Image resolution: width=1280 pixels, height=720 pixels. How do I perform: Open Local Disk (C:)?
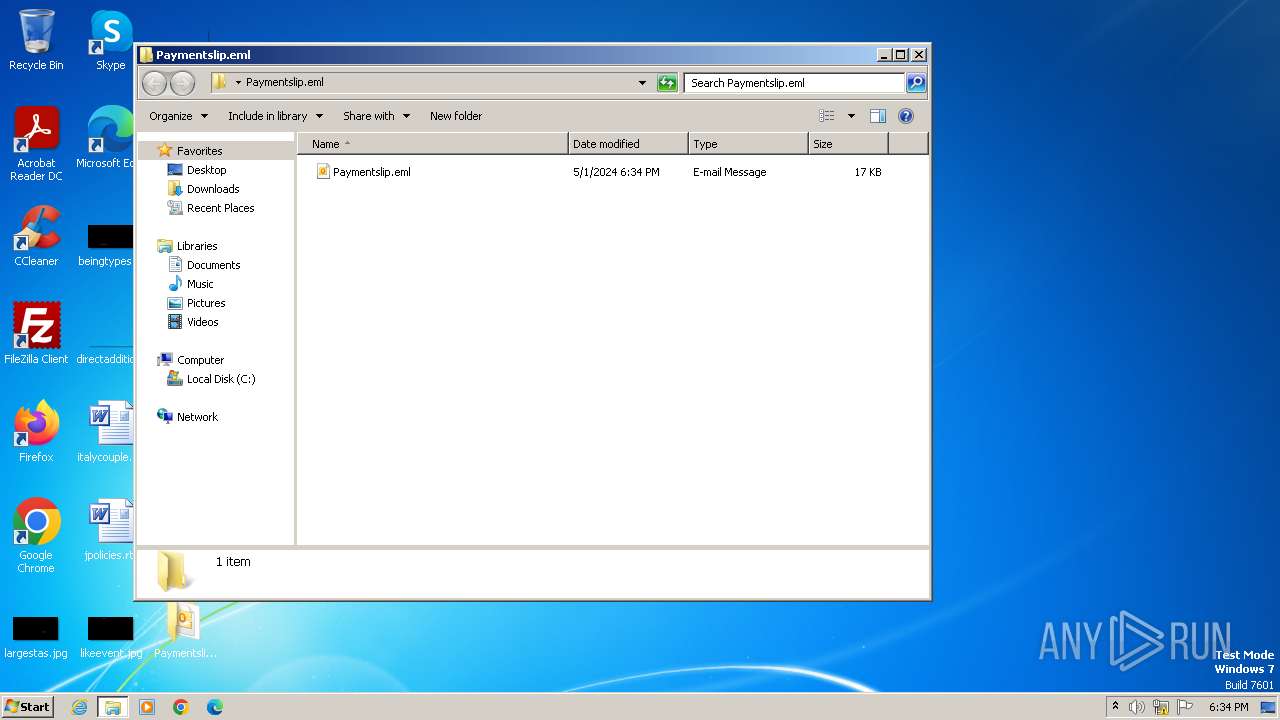(x=221, y=379)
